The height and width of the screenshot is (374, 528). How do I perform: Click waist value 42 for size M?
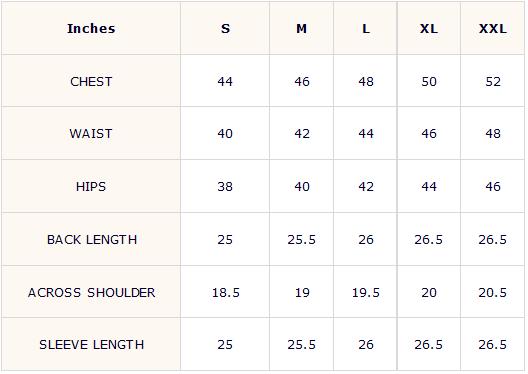tap(302, 134)
